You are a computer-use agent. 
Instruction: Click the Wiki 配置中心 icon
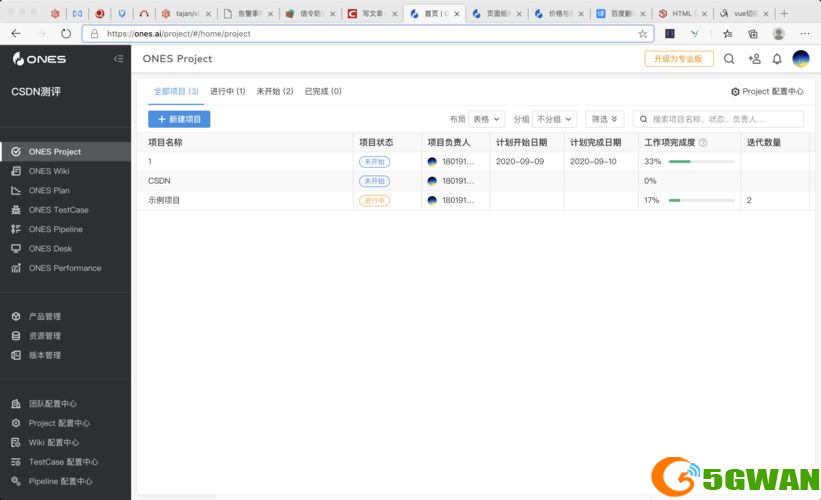[x=16, y=442]
